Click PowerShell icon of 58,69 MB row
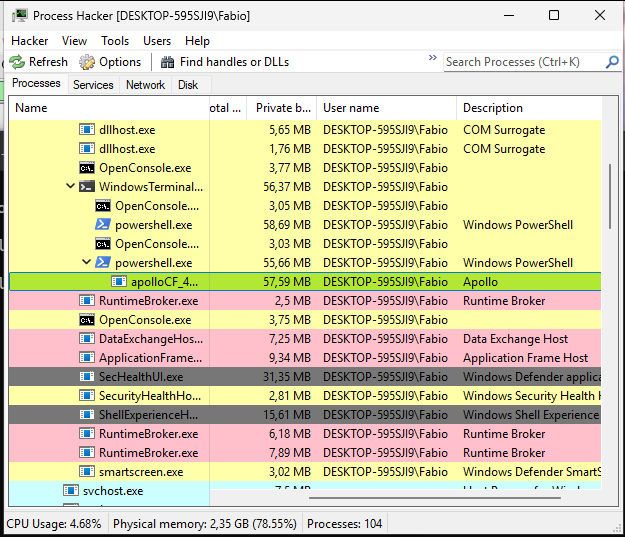The height and width of the screenshot is (537, 625). click(x=103, y=224)
